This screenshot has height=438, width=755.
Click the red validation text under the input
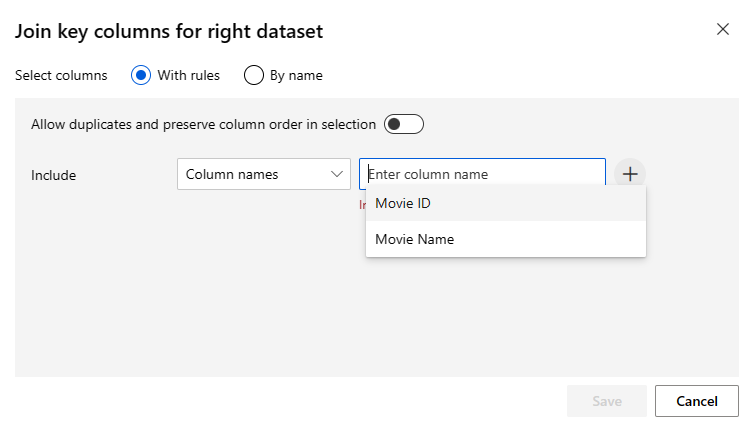pyautogui.click(x=362, y=204)
